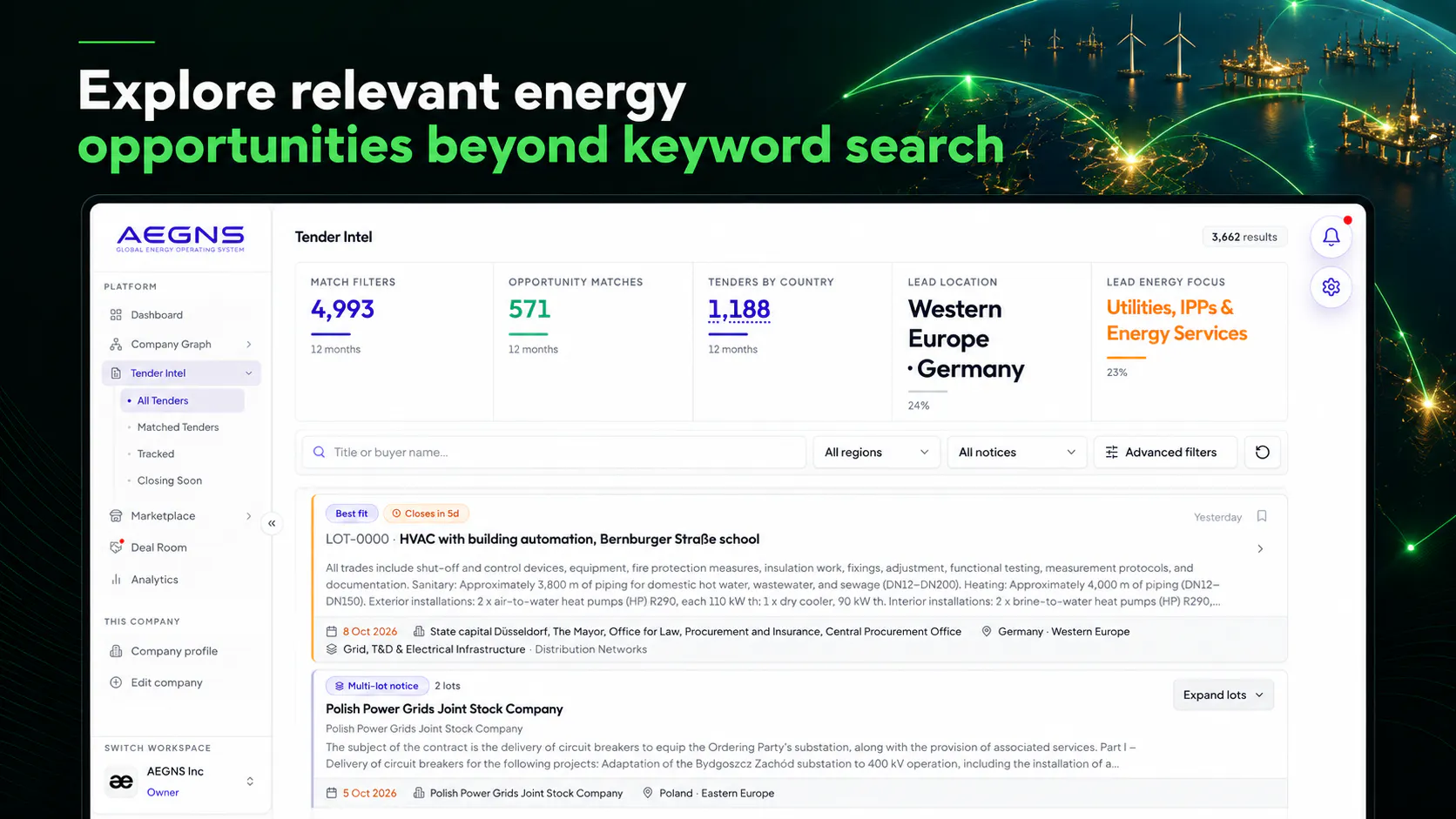Screen dimensions: 1456x819
Task: Bookmark the HVAC building automation tender
Action: click(x=1261, y=516)
